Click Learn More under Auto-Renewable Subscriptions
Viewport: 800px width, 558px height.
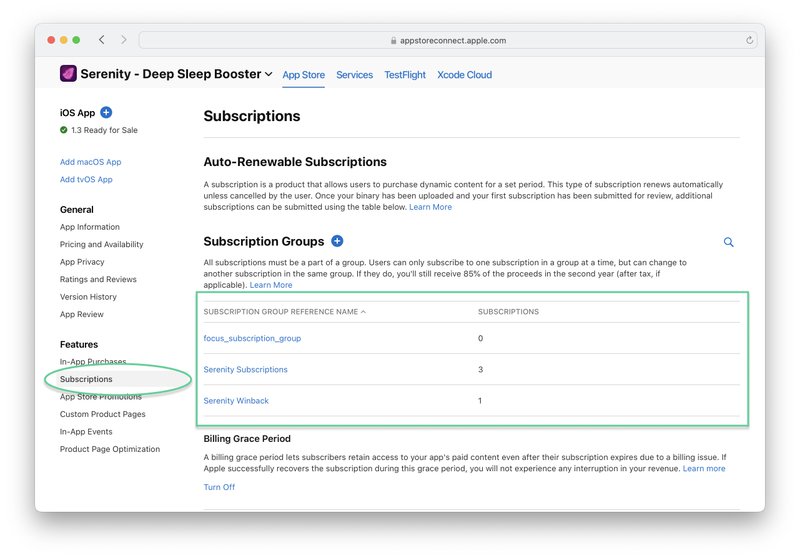coord(431,207)
